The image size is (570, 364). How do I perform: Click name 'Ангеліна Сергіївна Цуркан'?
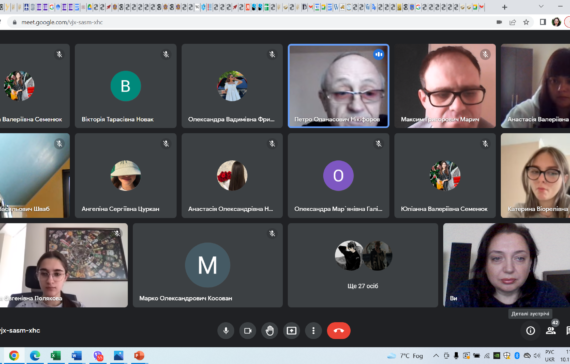point(120,209)
